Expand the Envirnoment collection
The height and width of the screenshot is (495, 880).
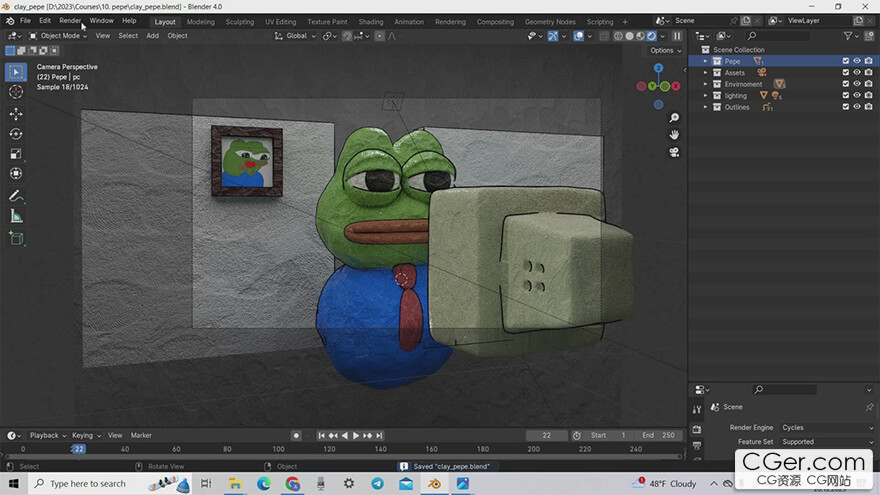tap(705, 84)
